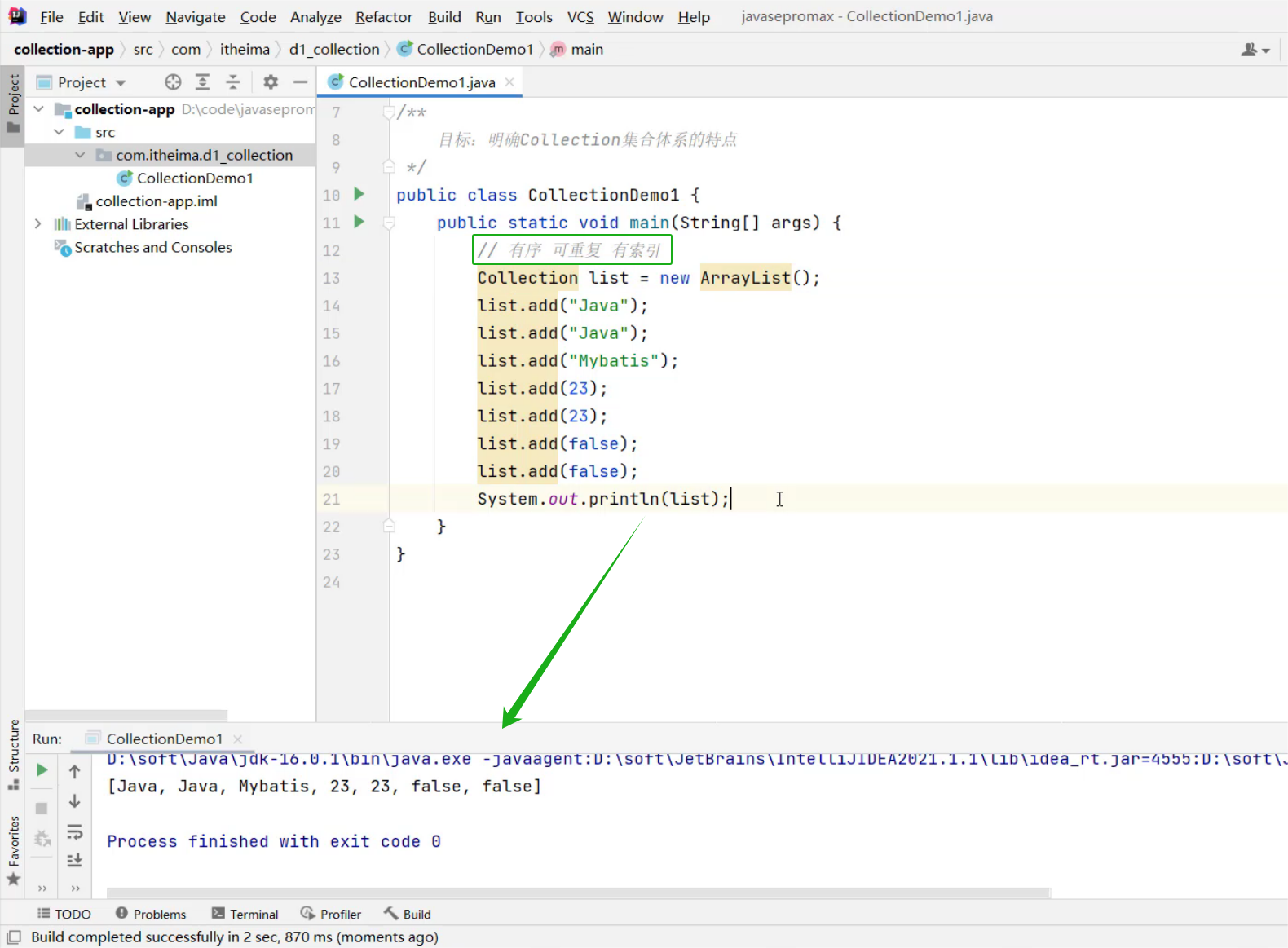
Task: Hide the Project panel with minus icon
Action: [300, 82]
